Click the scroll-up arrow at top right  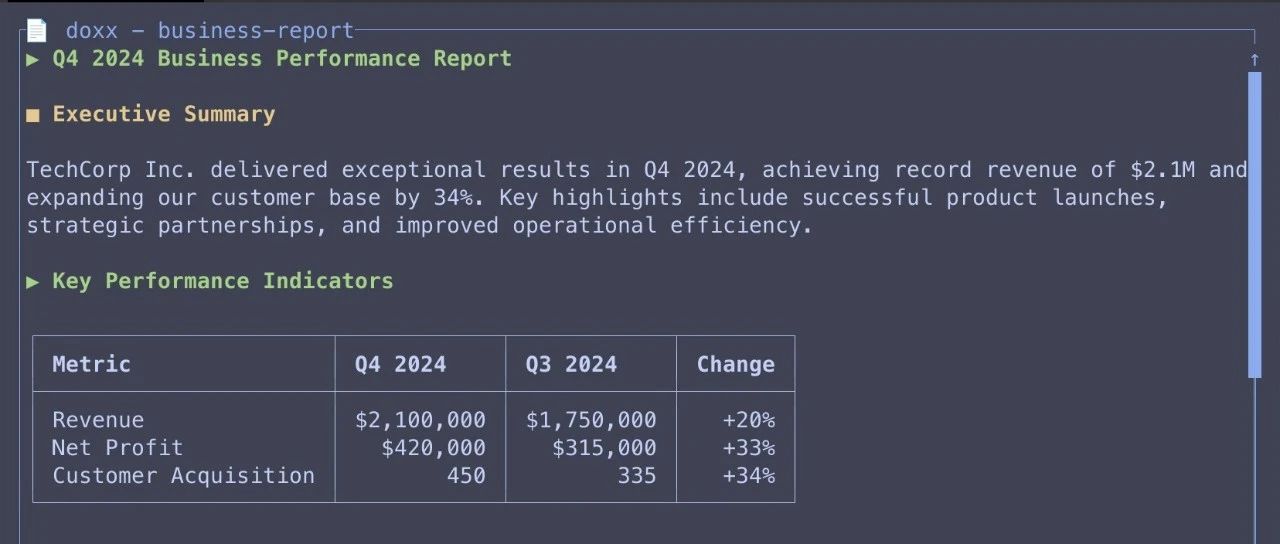tap(1255, 60)
